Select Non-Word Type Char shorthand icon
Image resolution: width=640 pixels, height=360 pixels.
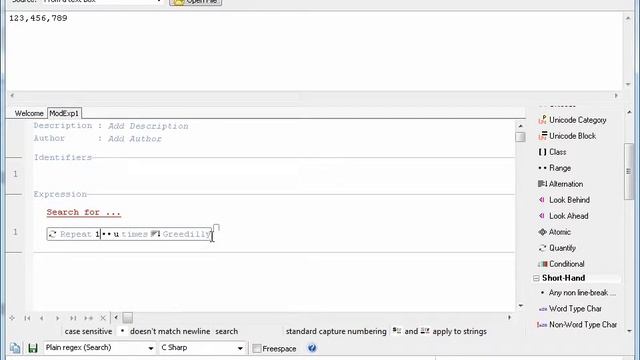(542, 325)
